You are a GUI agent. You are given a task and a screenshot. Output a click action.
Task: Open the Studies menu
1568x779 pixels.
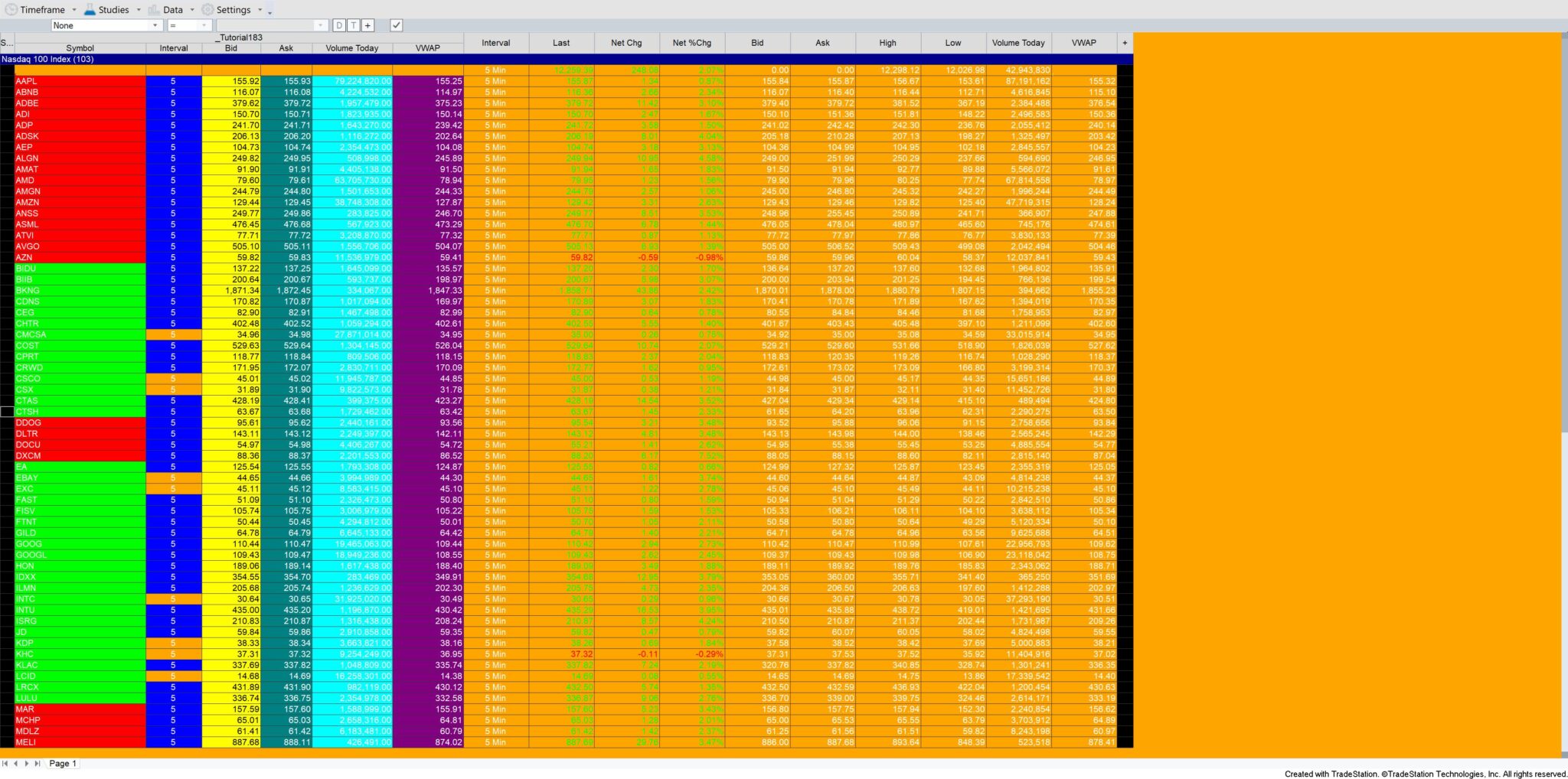tap(106, 10)
